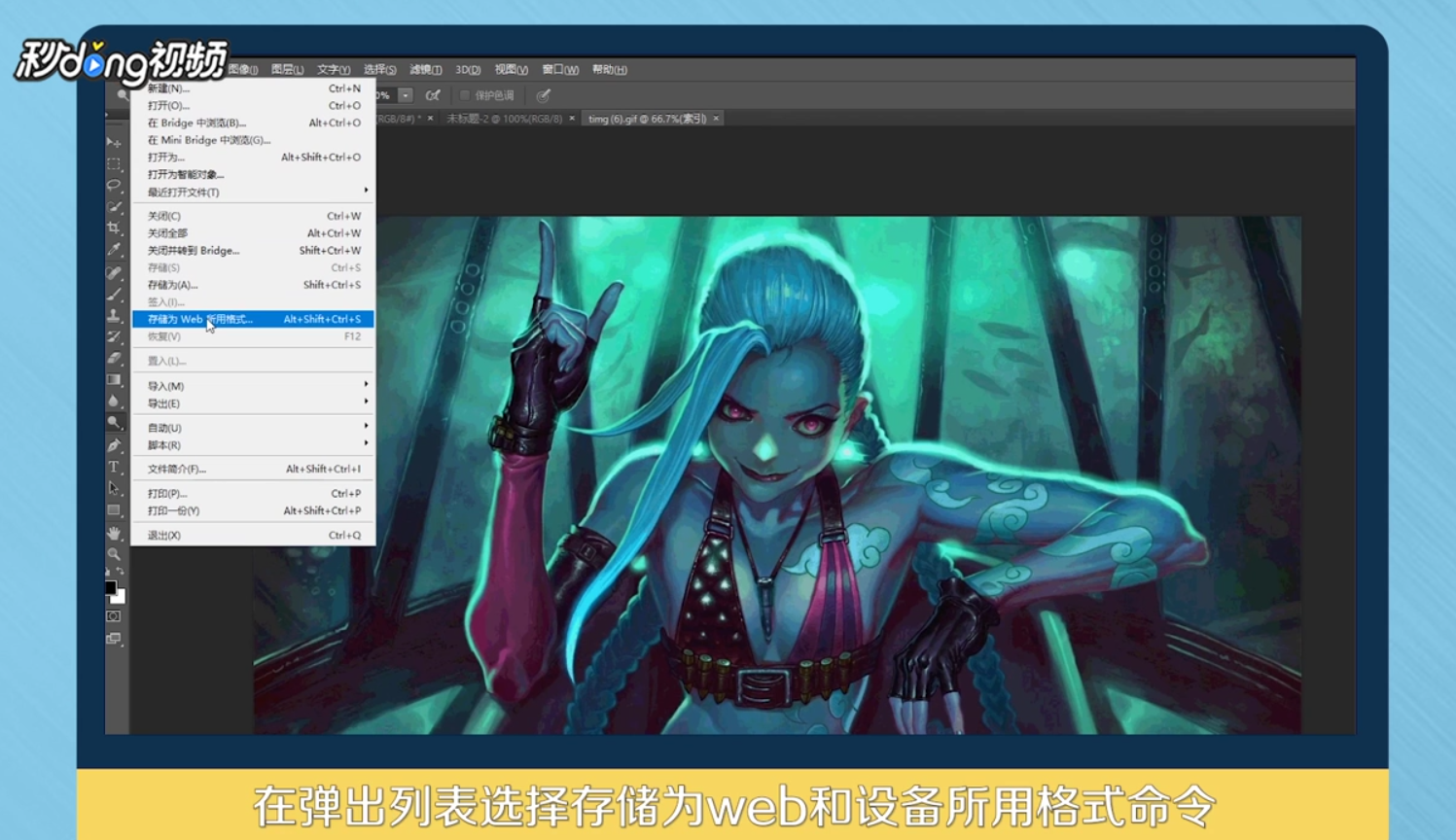Viewport: 1456px width, 840px height.
Task: Select the History Brush tool
Action: pyautogui.click(x=114, y=337)
